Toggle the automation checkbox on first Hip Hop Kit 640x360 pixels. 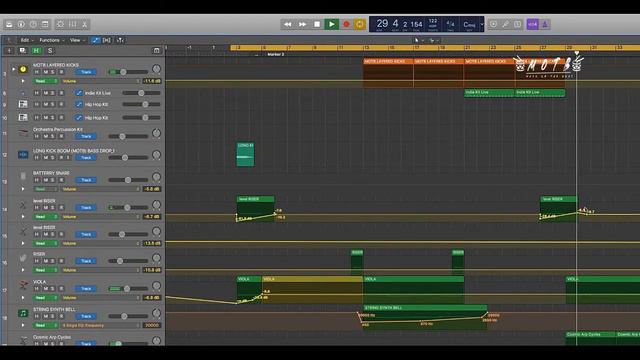tap(79, 104)
